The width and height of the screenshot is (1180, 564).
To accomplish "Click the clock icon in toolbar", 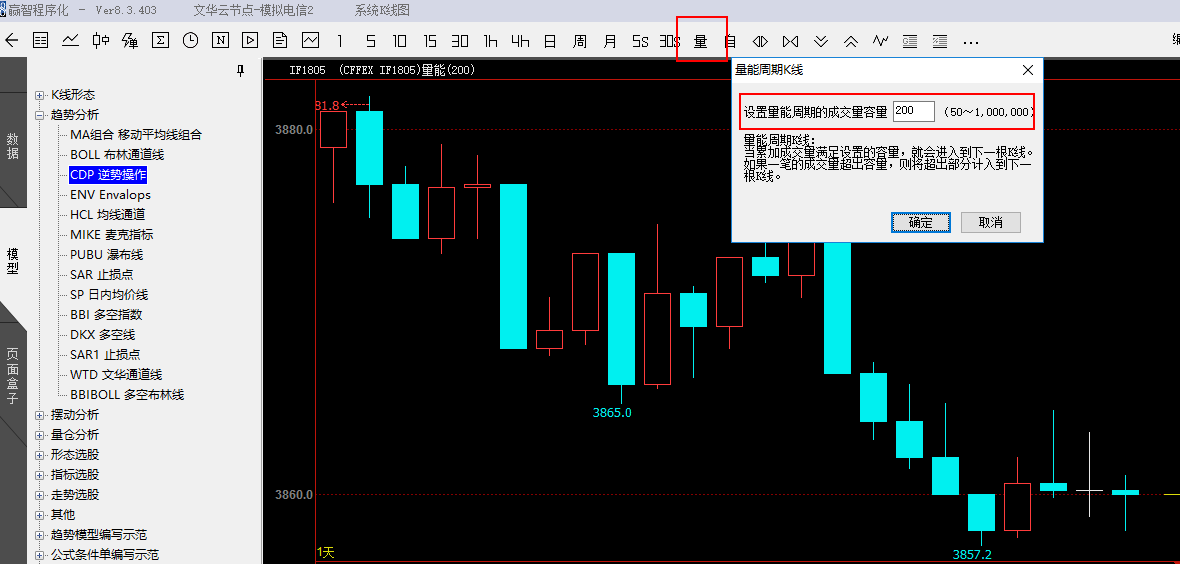I will [x=190, y=41].
